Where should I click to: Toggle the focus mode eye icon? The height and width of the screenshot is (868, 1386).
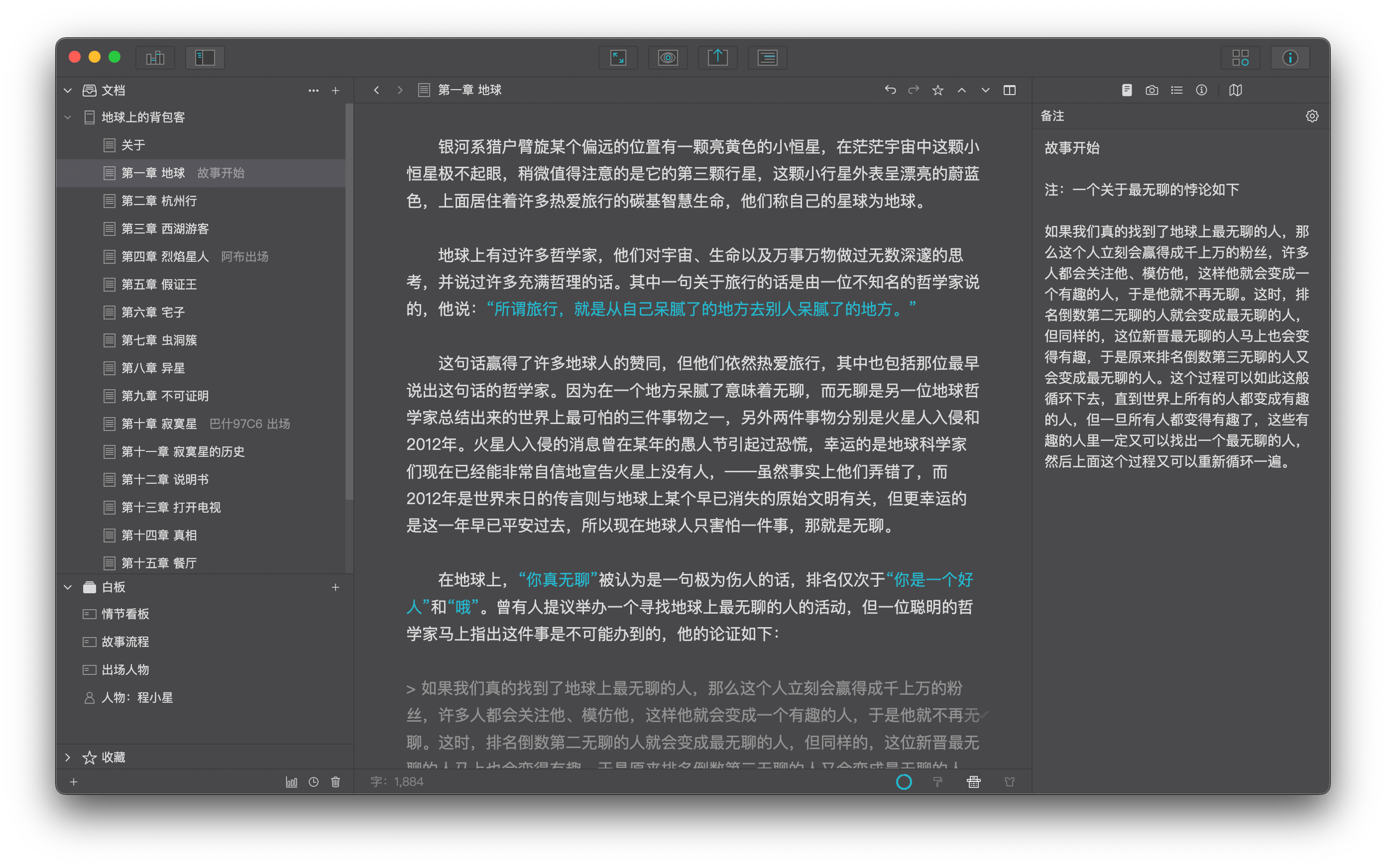tap(668, 57)
